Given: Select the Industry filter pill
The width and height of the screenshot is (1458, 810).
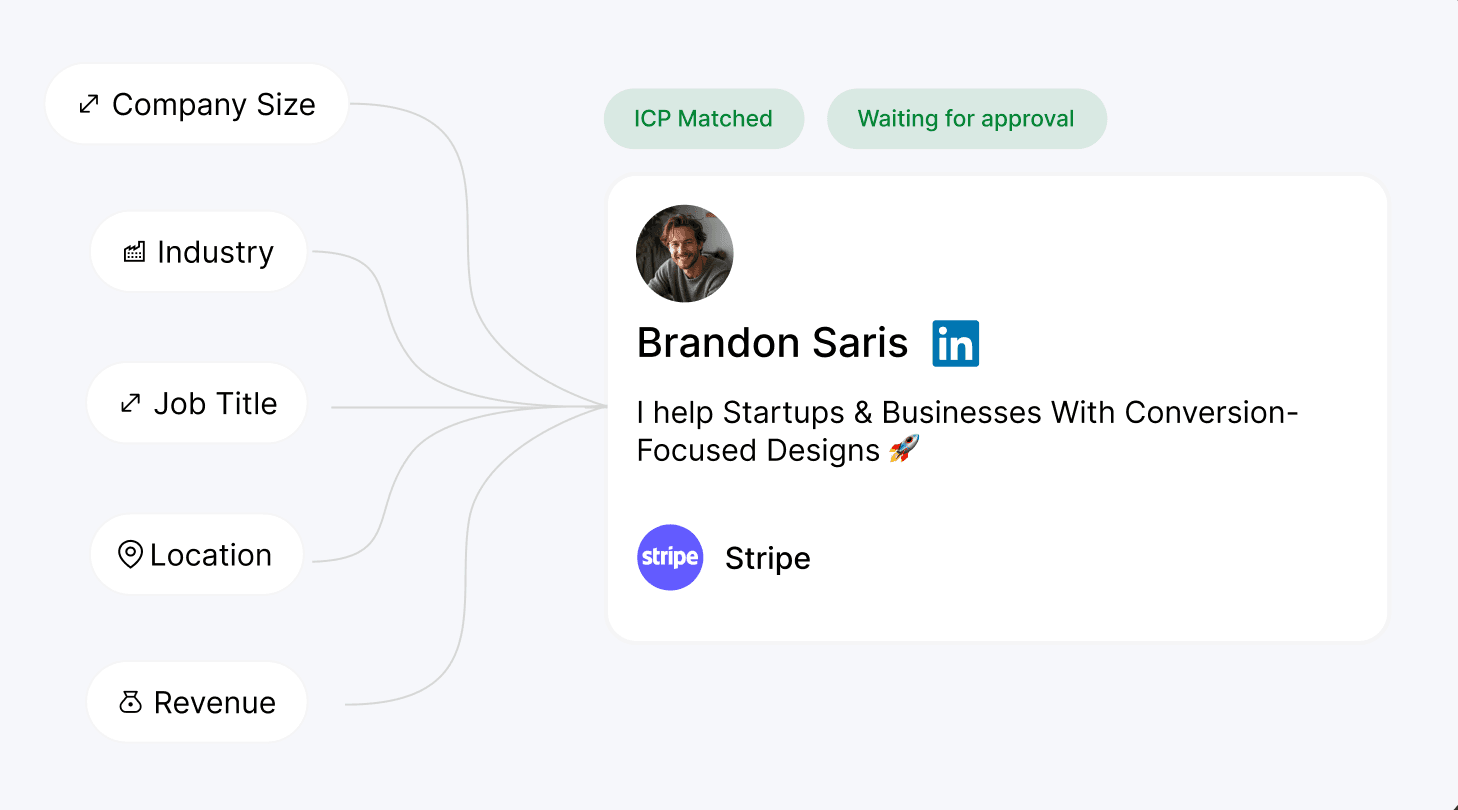Looking at the screenshot, I should point(198,252).
